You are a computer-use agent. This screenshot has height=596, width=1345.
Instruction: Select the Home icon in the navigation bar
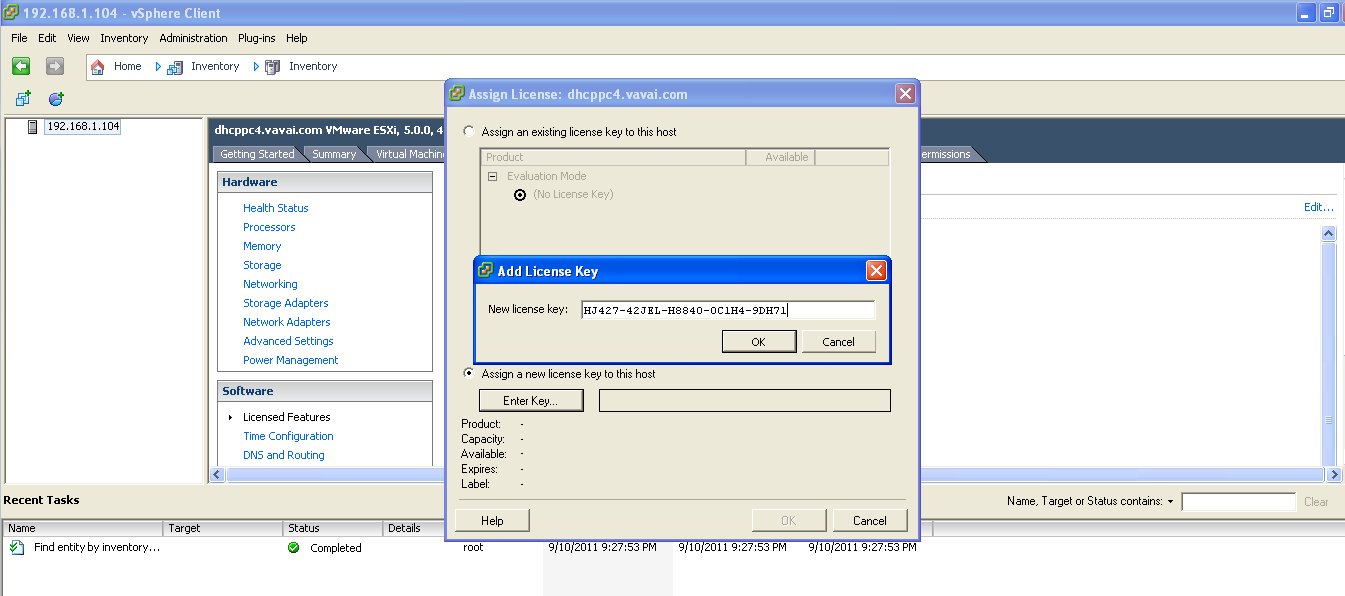(x=96, y=66)
